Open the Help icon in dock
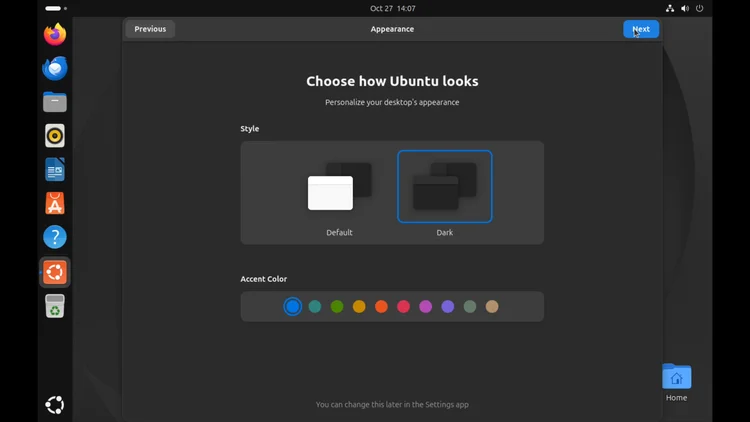750x422 pixels. click(x=55, y=237)
